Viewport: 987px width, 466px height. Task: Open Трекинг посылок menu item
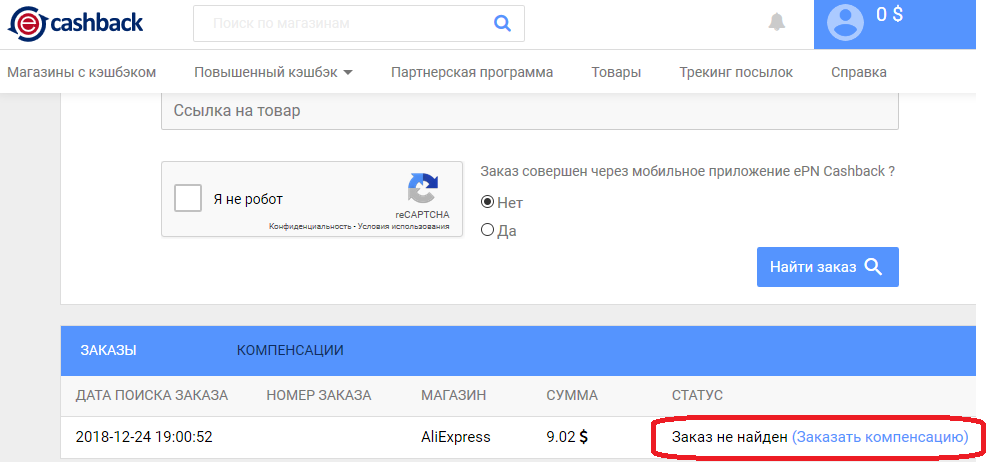click(x=736, y=72)
